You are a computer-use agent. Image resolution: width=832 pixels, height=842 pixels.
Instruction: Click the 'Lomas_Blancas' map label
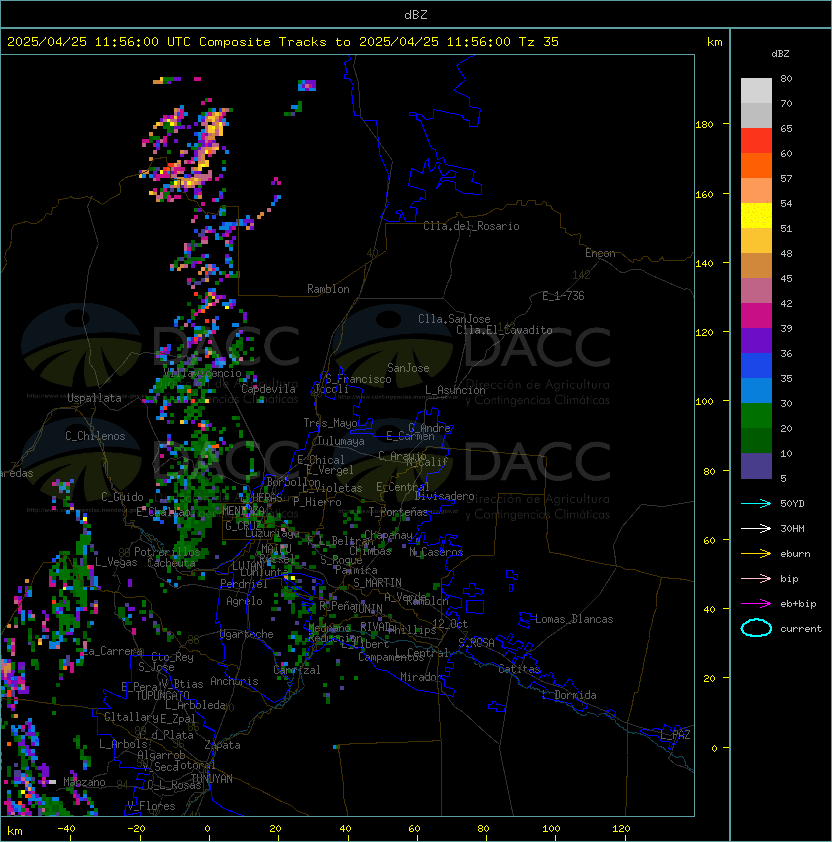(574, 620)
